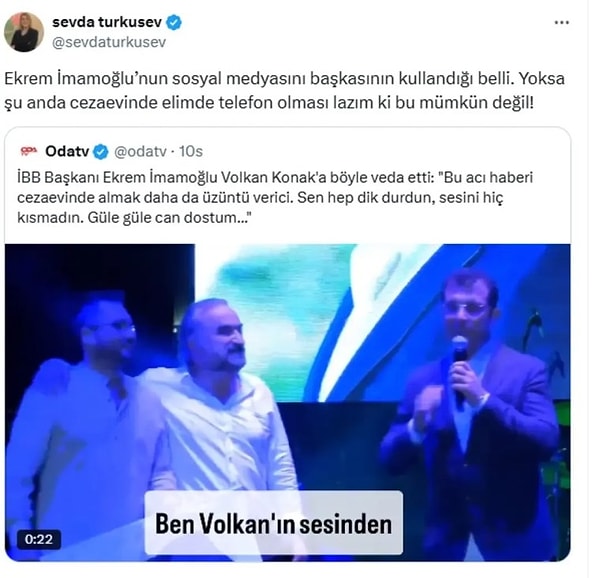Open the three-dot more options menu
Viewport: 600px width, 578px height.
click(x=561, y=23)
